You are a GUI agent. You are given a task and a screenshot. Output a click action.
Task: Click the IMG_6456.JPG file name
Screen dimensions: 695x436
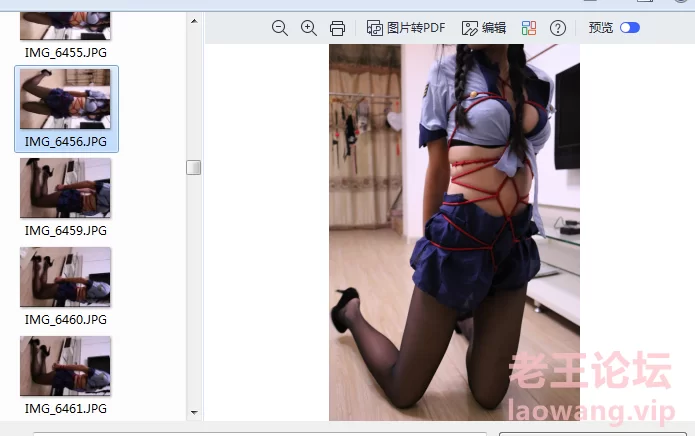pos(66,142)
